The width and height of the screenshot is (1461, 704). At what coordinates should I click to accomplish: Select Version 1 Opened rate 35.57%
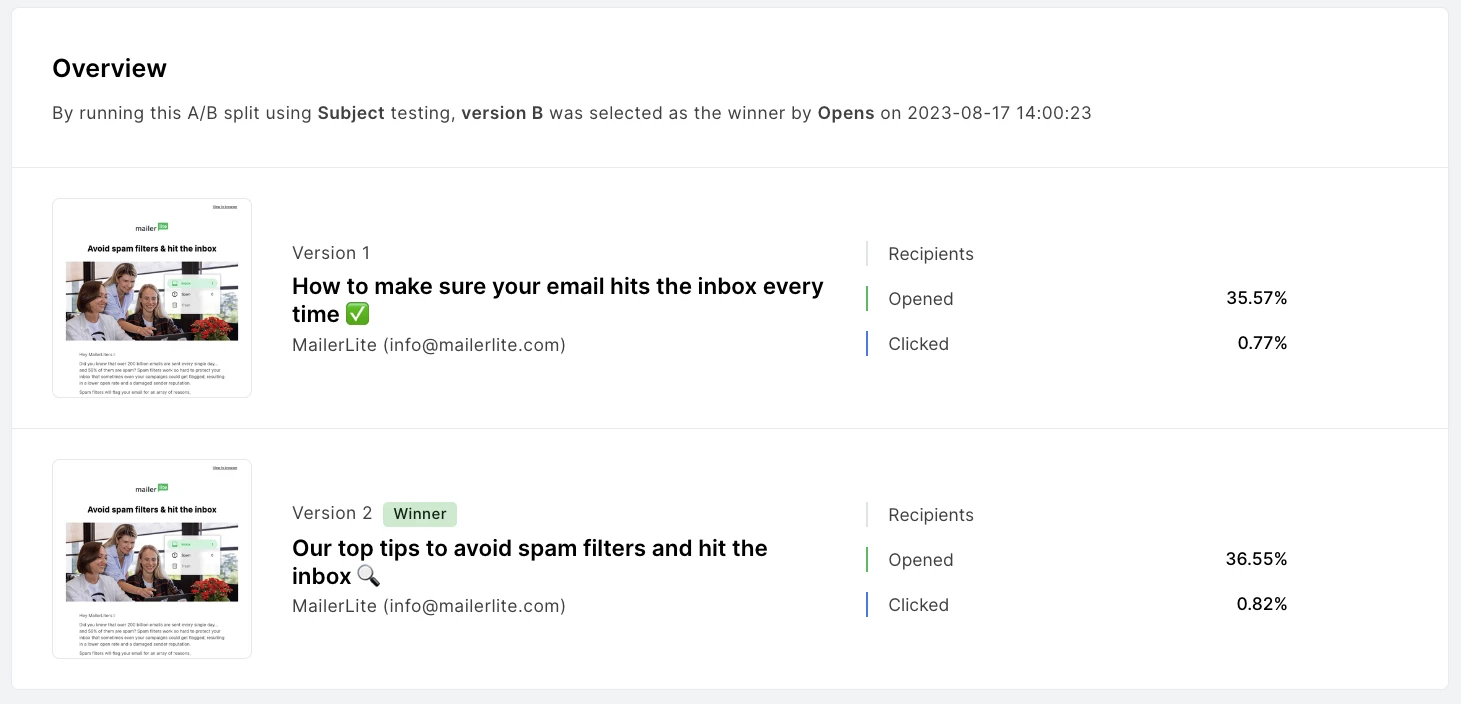(x=1256, y=298)
